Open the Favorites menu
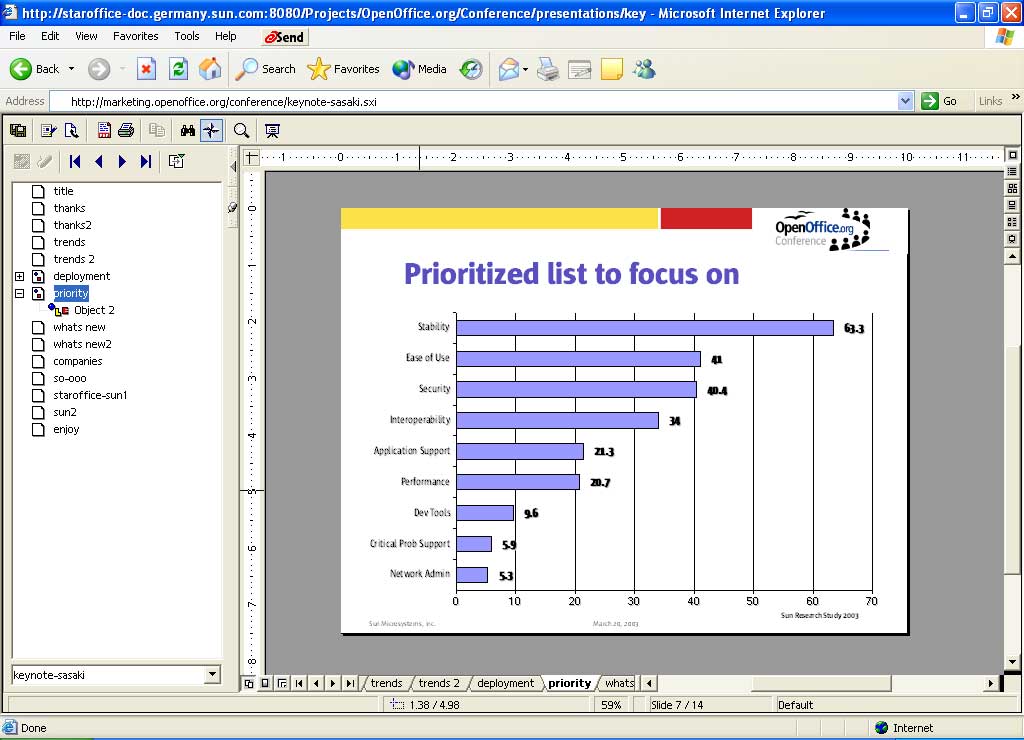1024x740 pixels. click(135, 36)
